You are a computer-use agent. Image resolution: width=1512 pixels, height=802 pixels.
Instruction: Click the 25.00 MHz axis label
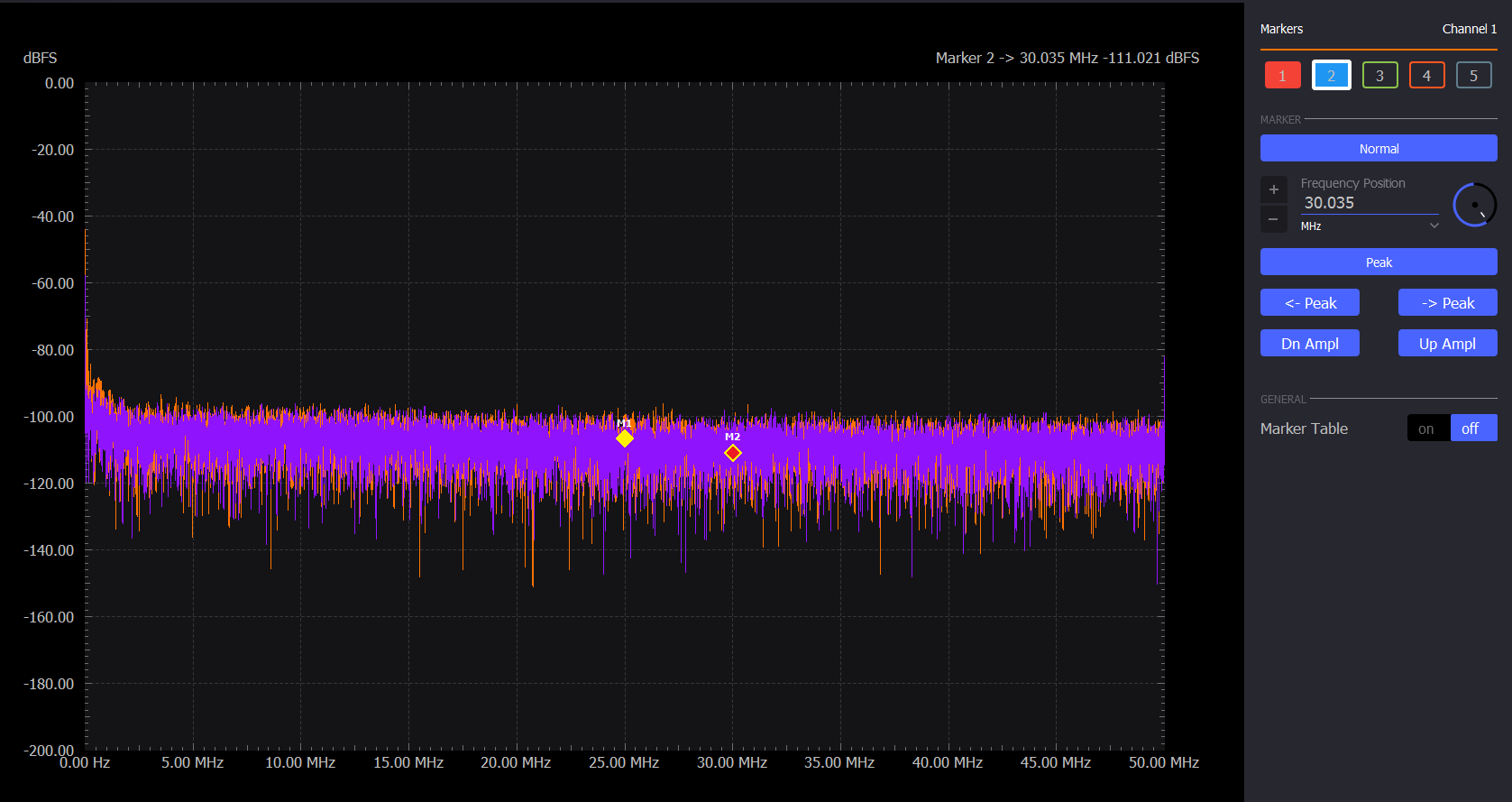point(624,762)
